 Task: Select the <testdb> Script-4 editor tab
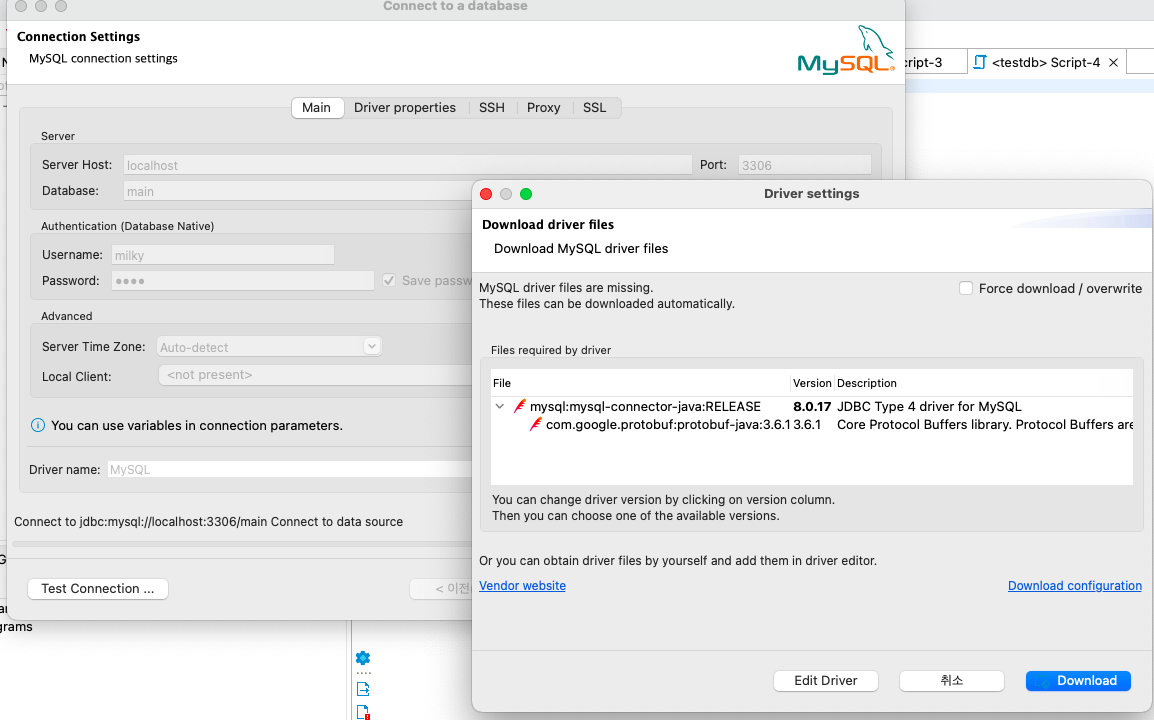(x=1045, y=63)
